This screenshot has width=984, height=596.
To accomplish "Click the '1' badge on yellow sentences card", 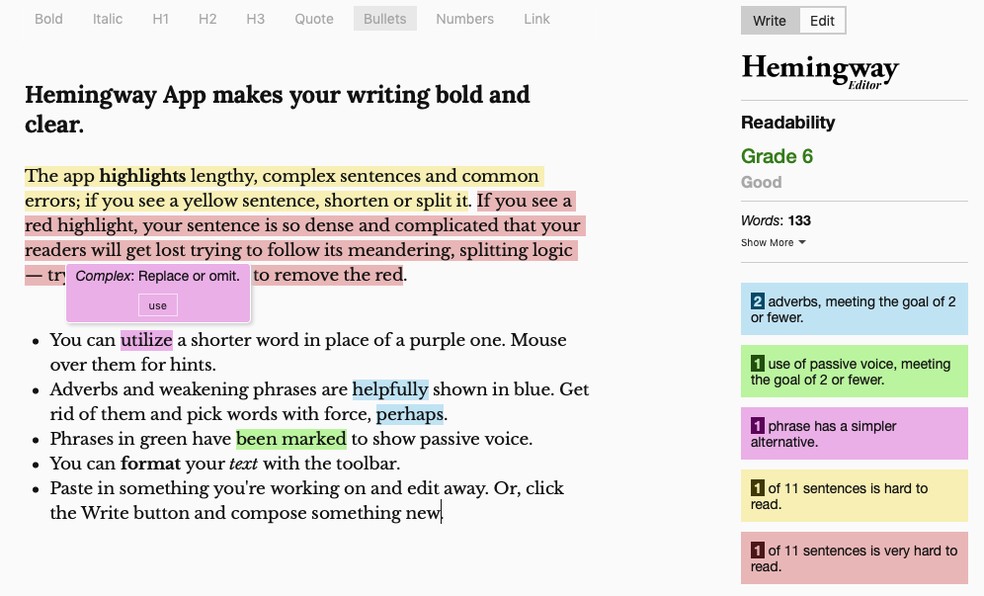I will 757,488.
